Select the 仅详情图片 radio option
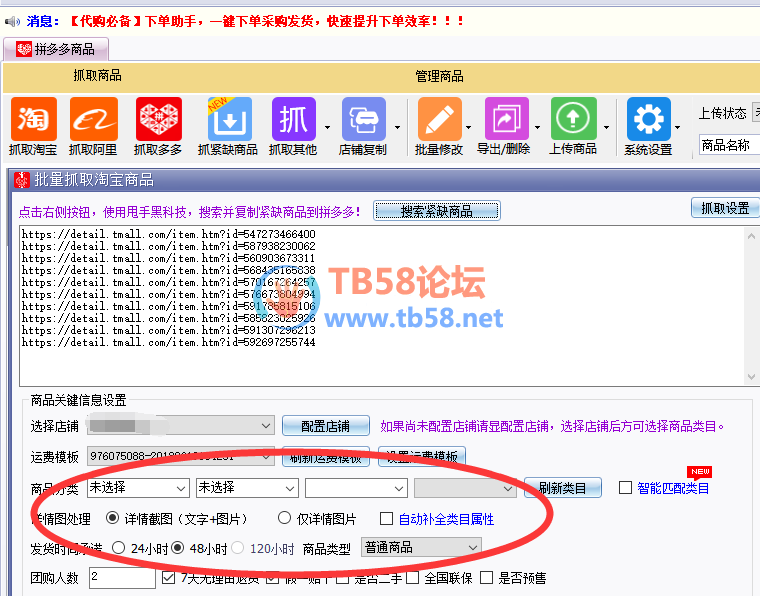Image resolution: width=760 pixels, height=596 pixels. [x=284, y=519]
